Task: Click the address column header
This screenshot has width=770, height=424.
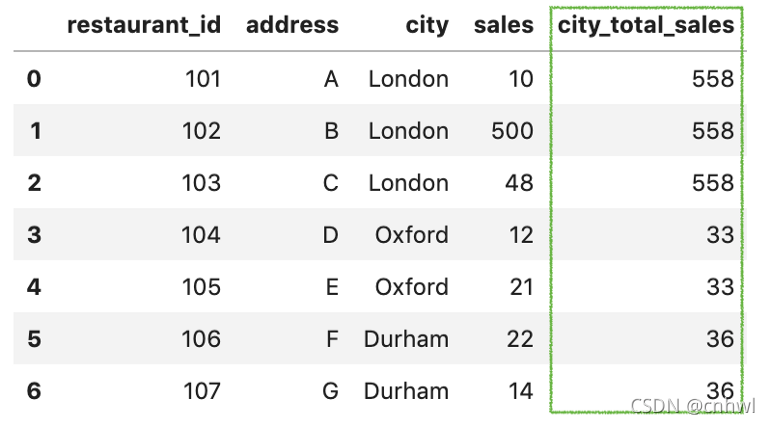Action: (292, 25)
